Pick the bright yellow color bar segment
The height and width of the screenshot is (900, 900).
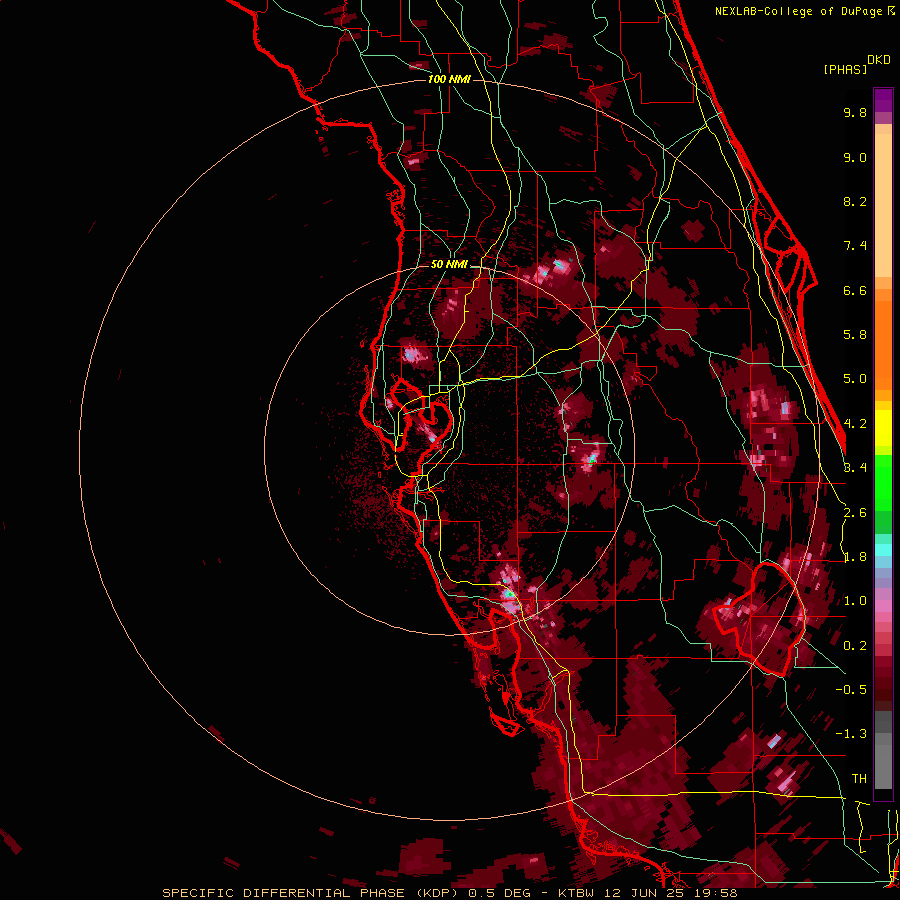pos(883,428)
